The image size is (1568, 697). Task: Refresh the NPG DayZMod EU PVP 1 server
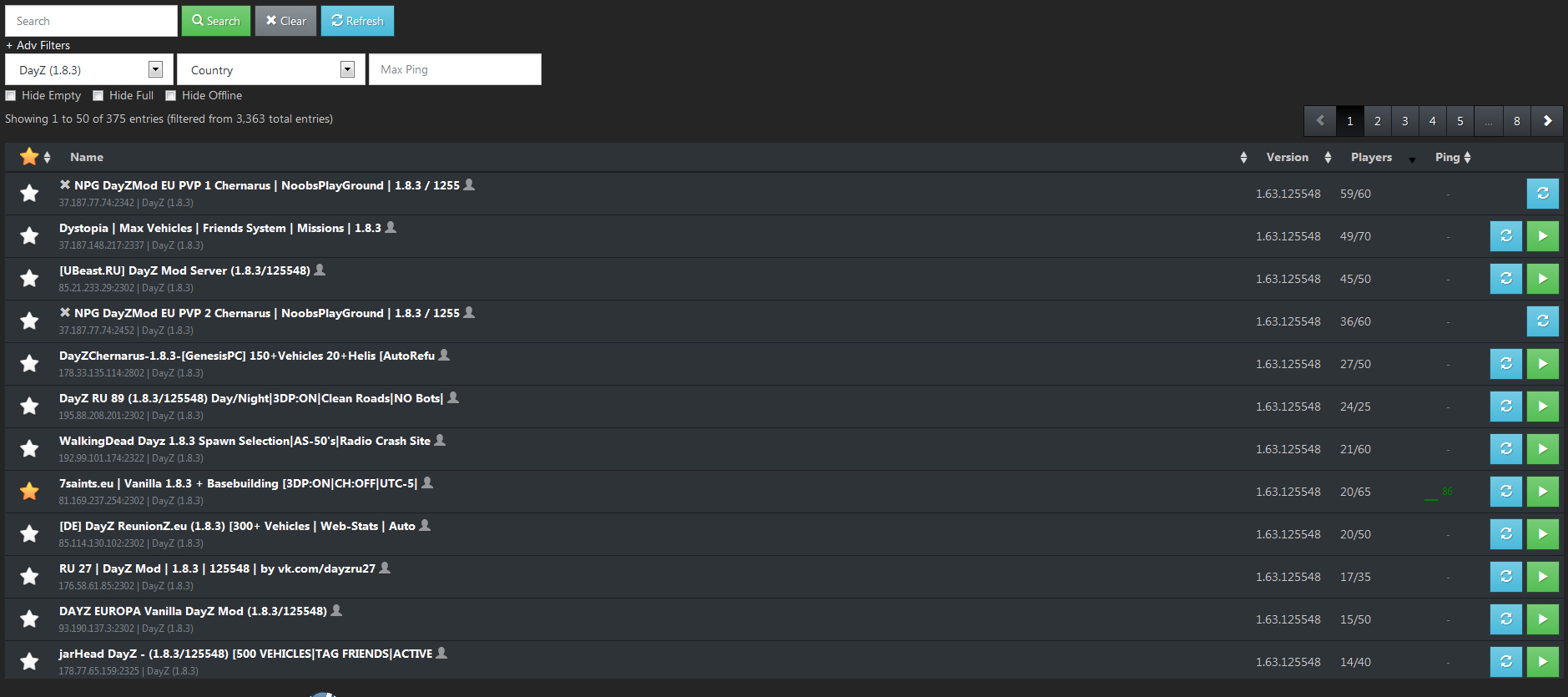coord(1543,194)
